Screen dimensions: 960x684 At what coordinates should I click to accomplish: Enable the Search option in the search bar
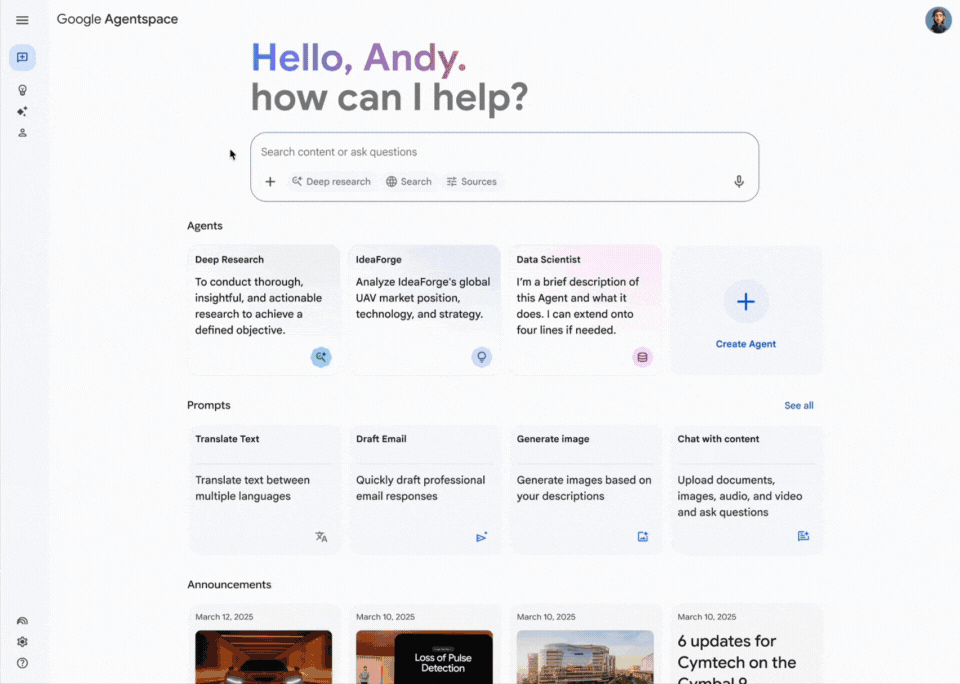(x=408, y=181)
